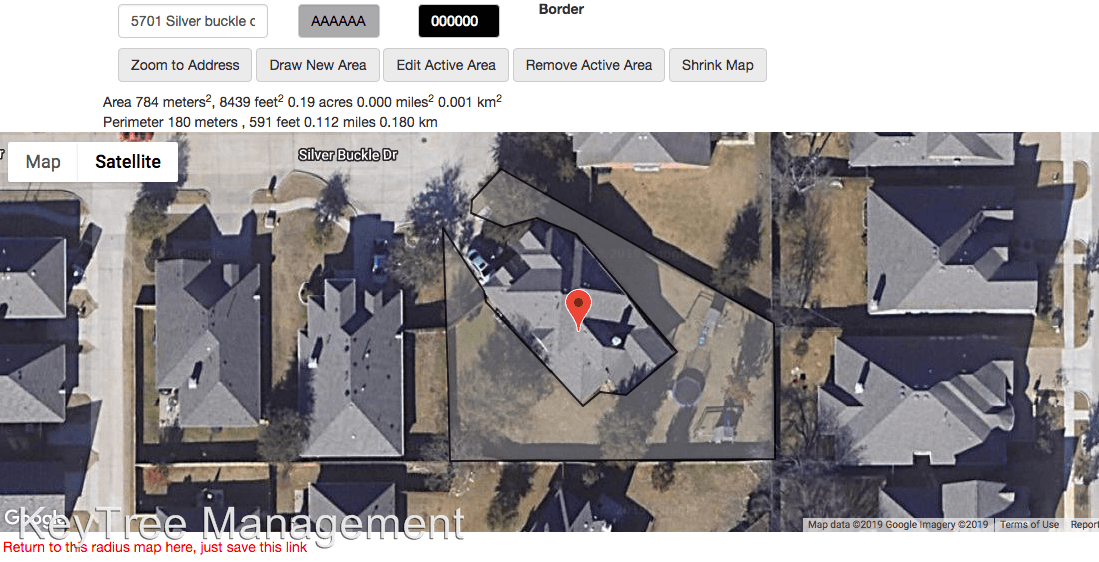Click the Zoom to Address button

click(185, 65)
